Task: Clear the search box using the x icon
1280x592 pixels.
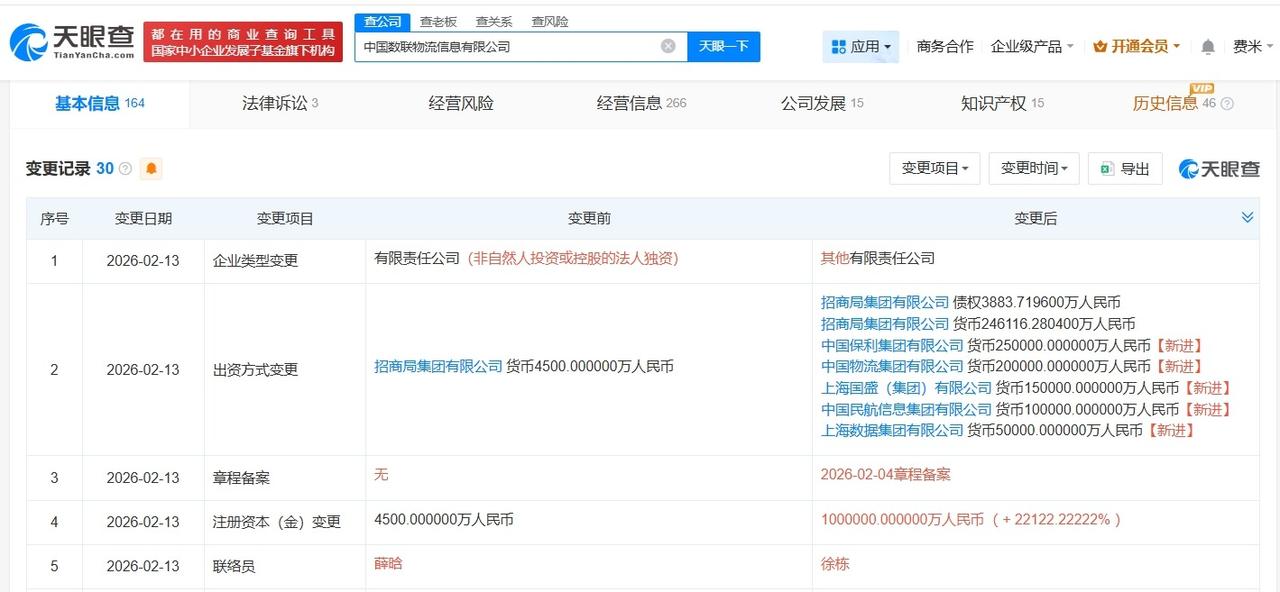Action: (667, 45)
